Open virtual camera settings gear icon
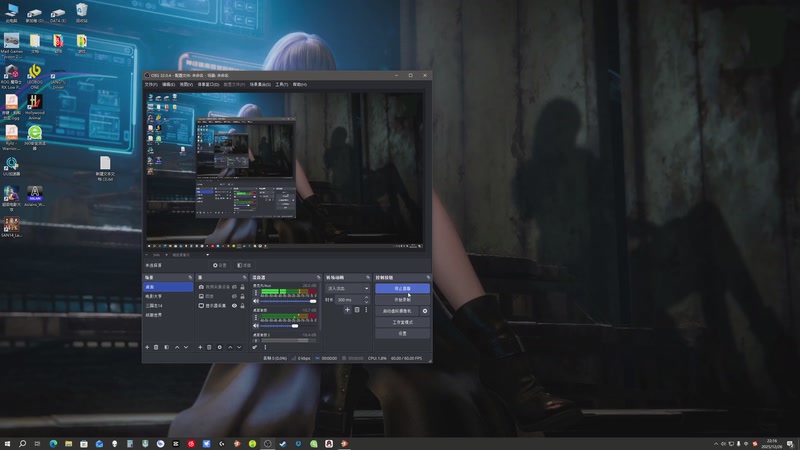The height and width of the screenshot is (450, 800). (x=425, y=311)
